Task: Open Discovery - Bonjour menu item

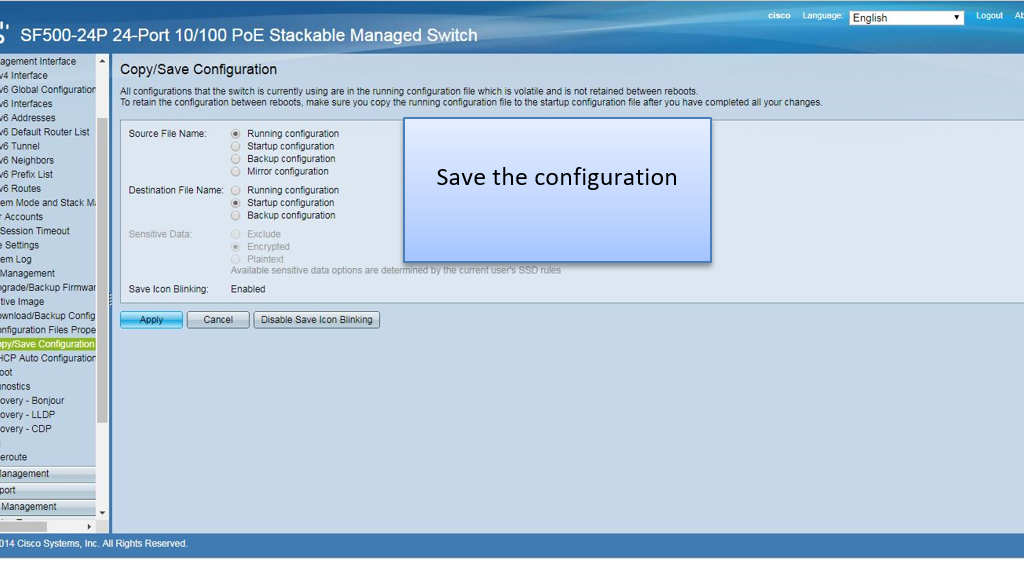Action: click(32, 401)
